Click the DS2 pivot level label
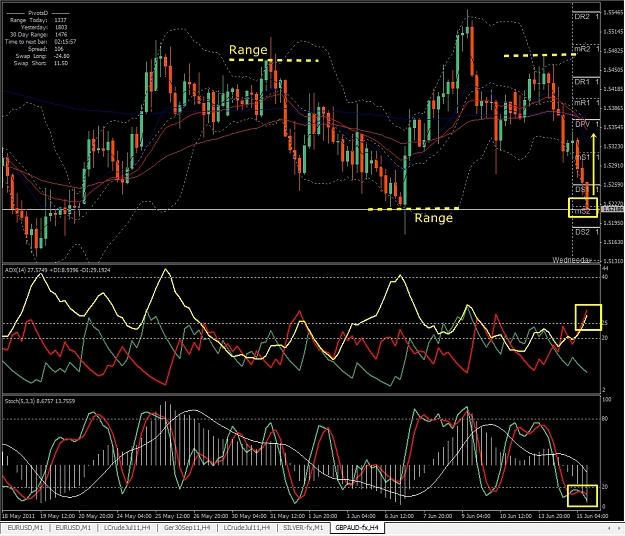The width and height of the screenshot is (625, 536). [582, 232]
